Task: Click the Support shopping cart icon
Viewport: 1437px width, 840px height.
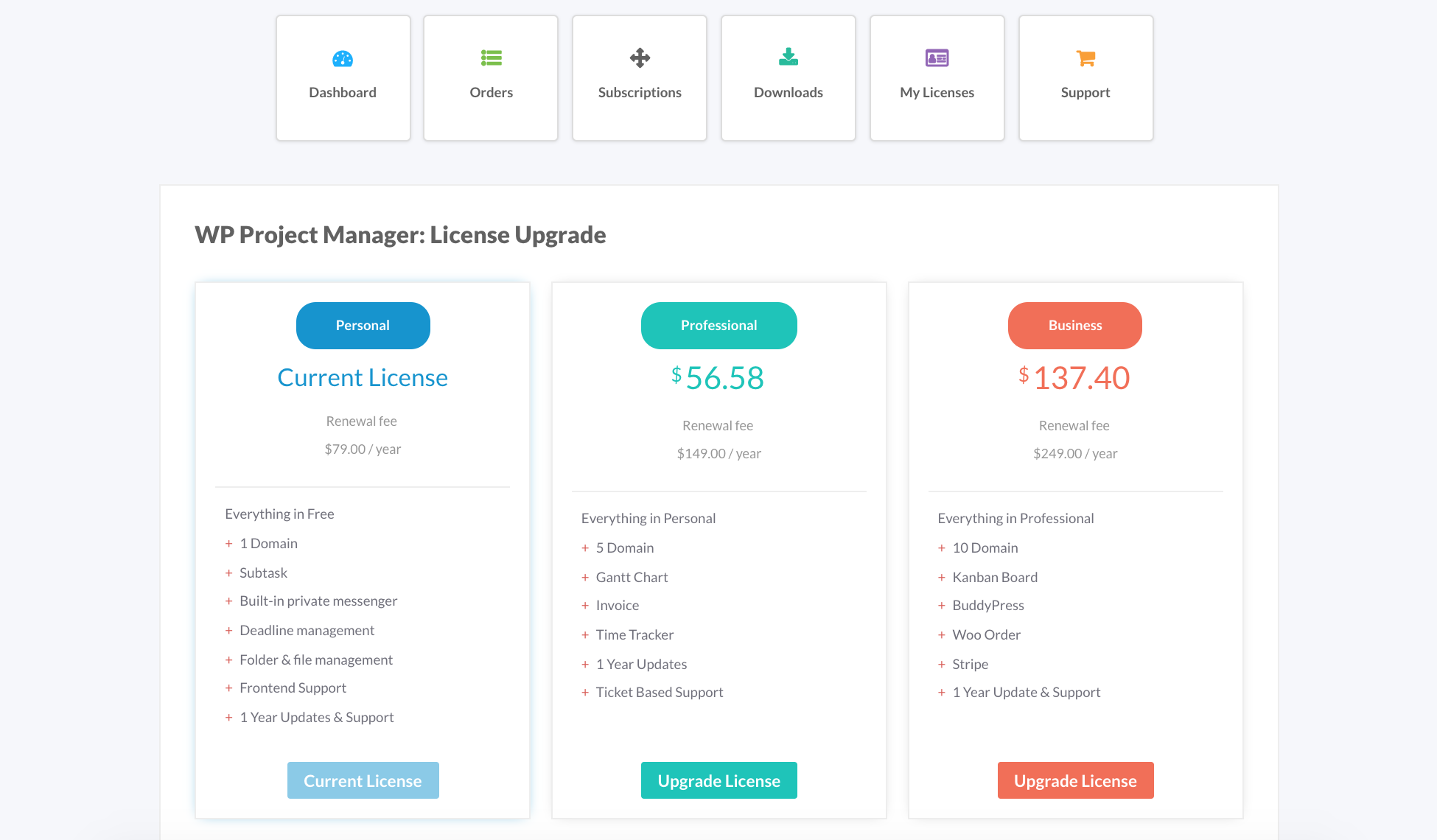Action: [x=1085, y=57]
